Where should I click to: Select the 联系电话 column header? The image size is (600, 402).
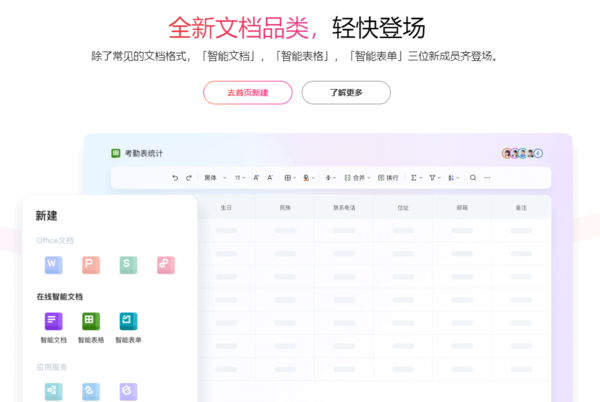coord(344,208)
